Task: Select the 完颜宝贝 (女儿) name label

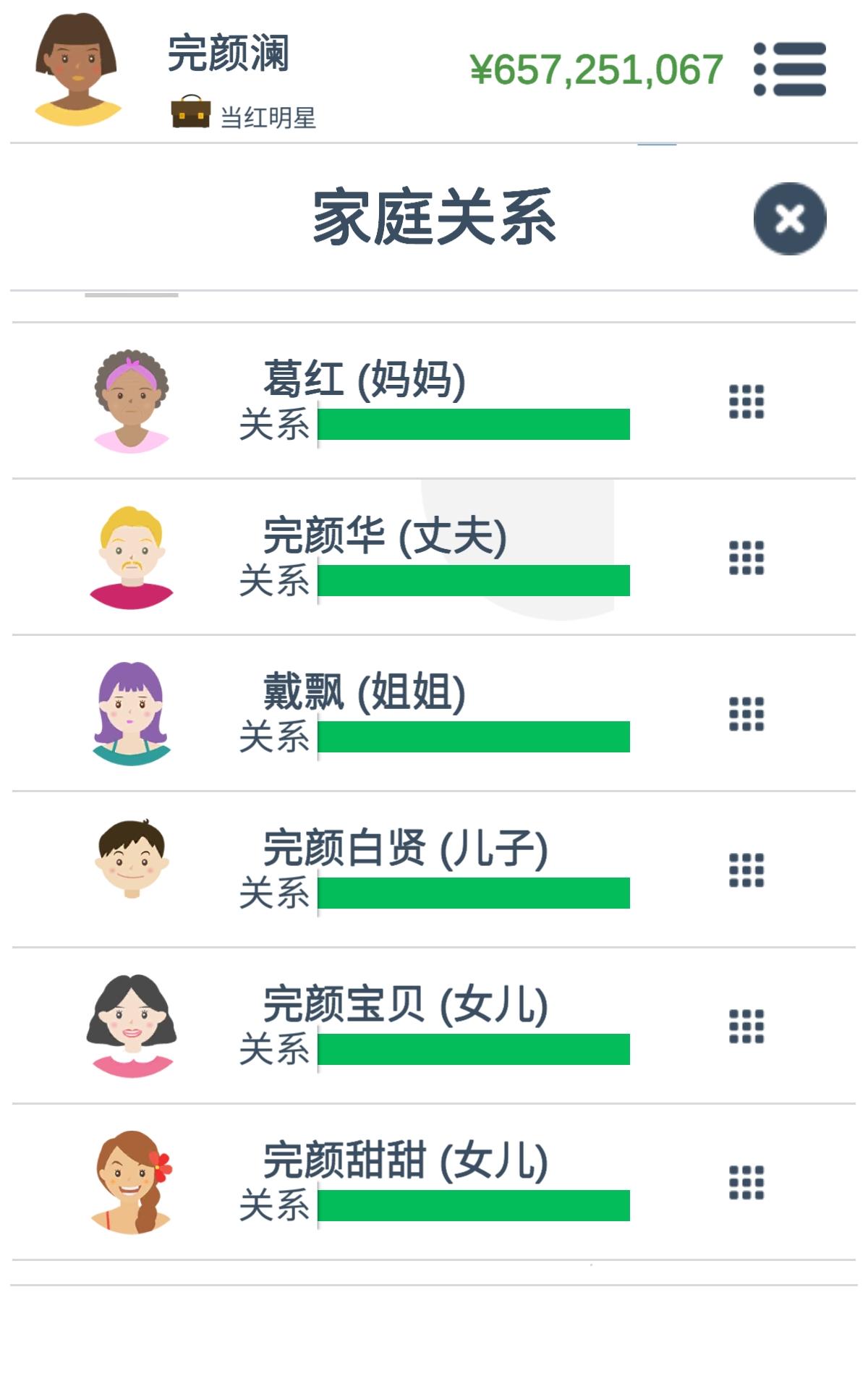Action: (406, 1004)
